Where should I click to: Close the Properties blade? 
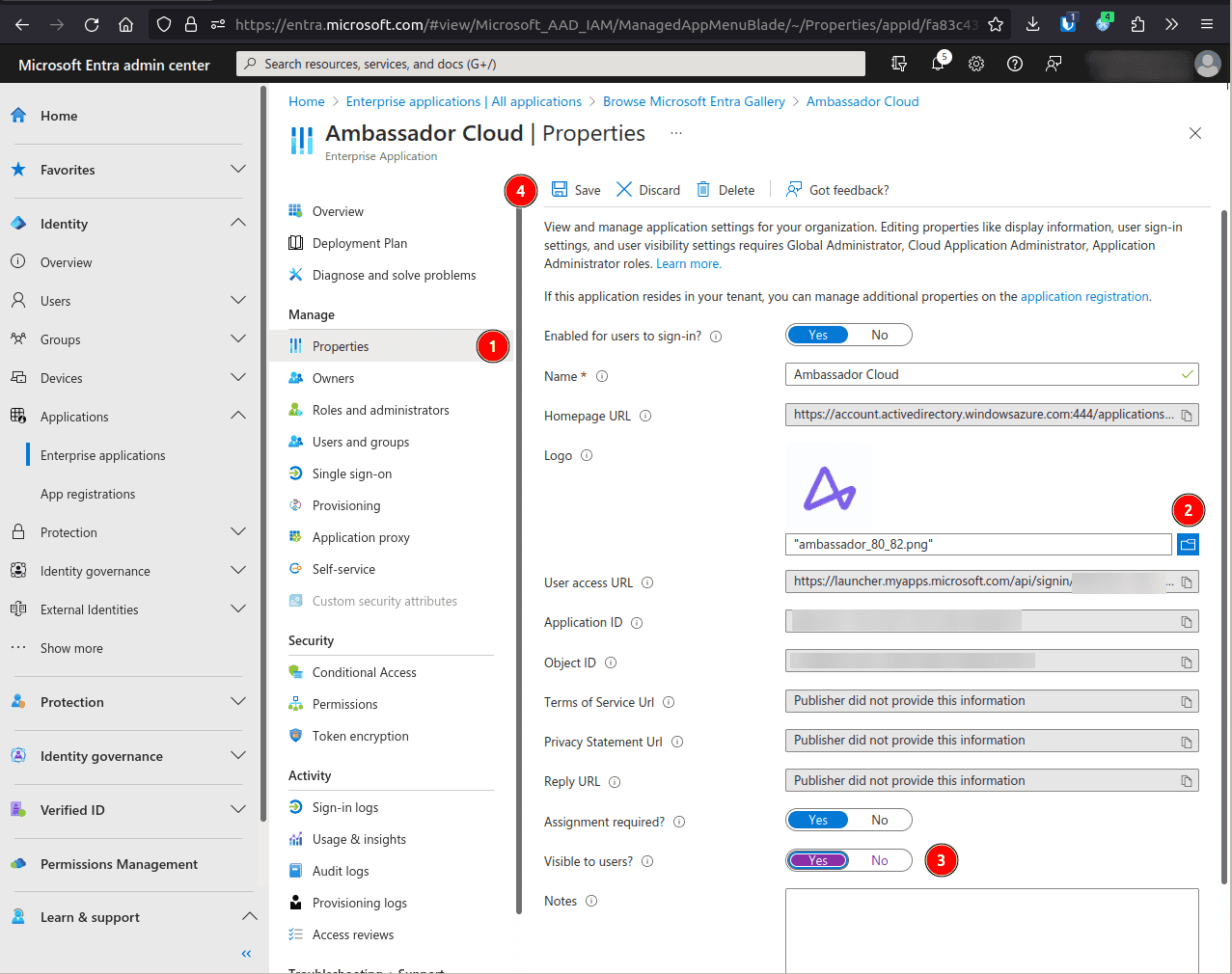click(x=1195, y=133)
